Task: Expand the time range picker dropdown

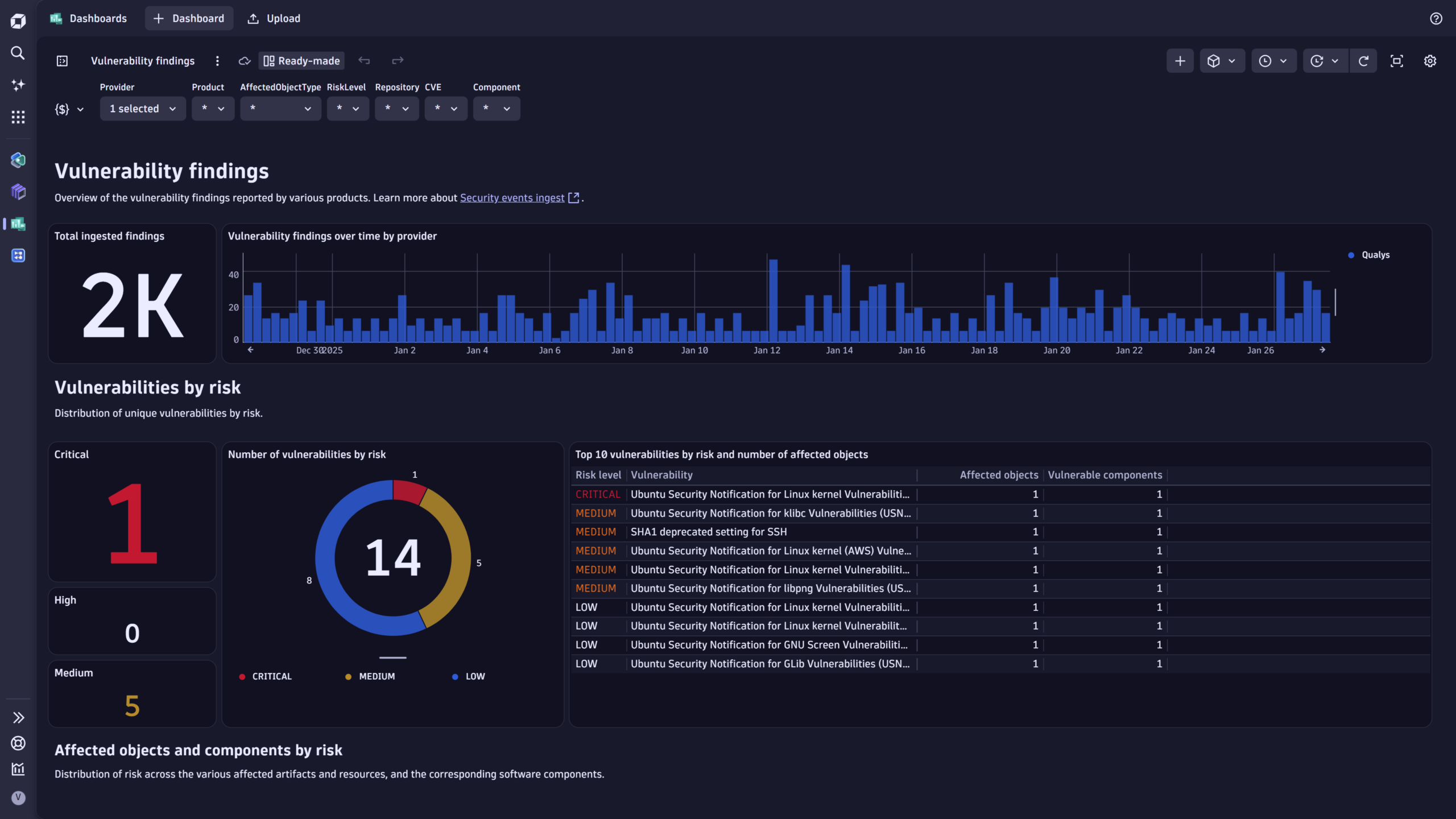Action: click(1273, 60)
